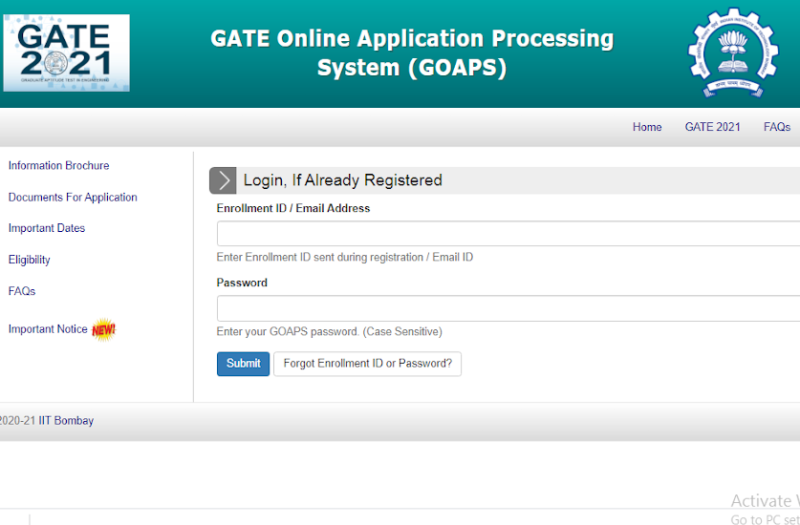Select FAQs in the left sidebar
The width and height of the screenshot is (800, 525).
pos(22,292)
